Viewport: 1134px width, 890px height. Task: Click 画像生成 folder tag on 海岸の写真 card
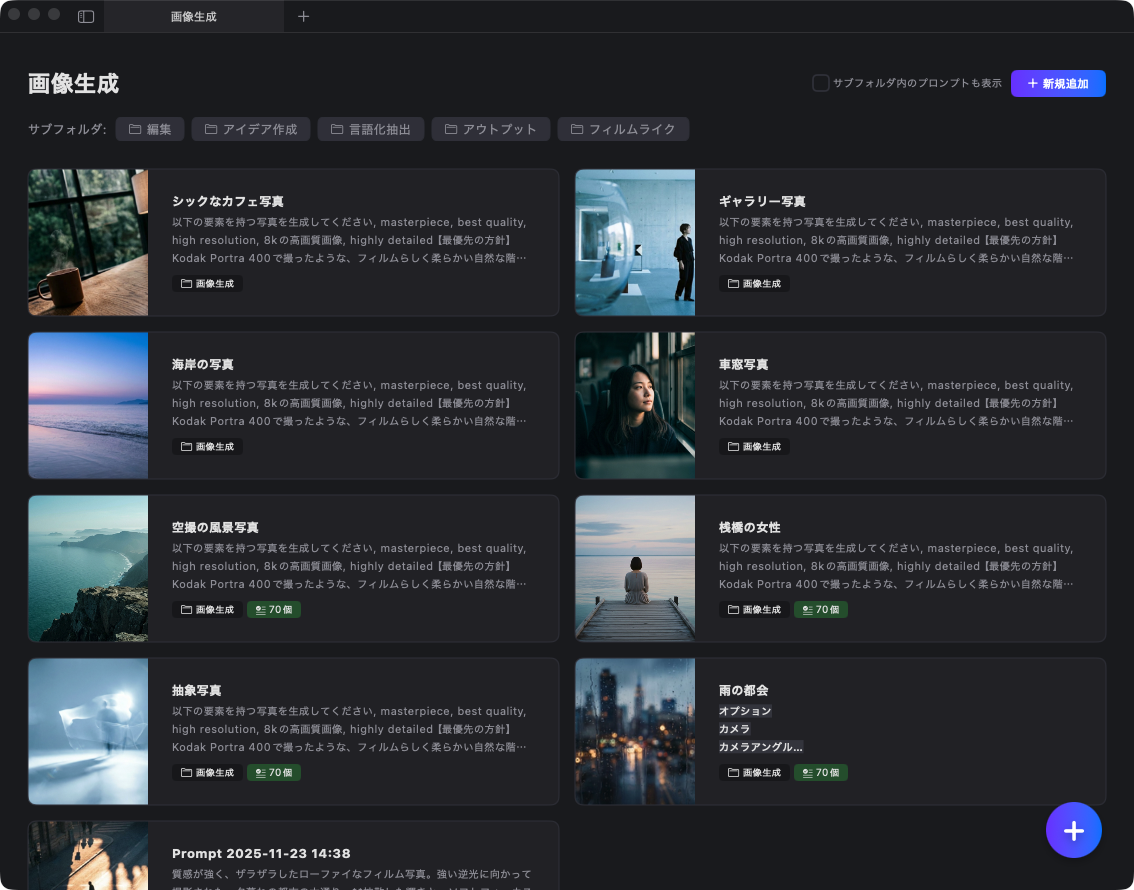click(208, 447)
